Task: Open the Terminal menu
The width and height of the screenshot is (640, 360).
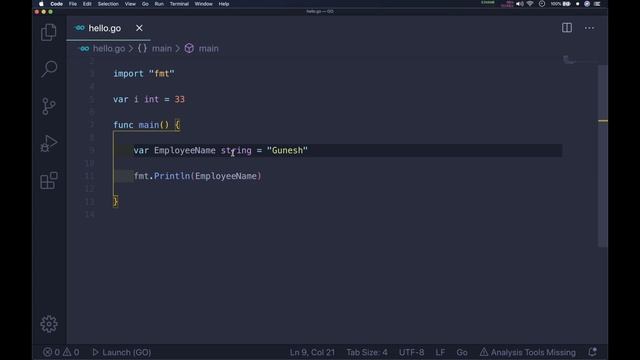Action: pos(179,4)
